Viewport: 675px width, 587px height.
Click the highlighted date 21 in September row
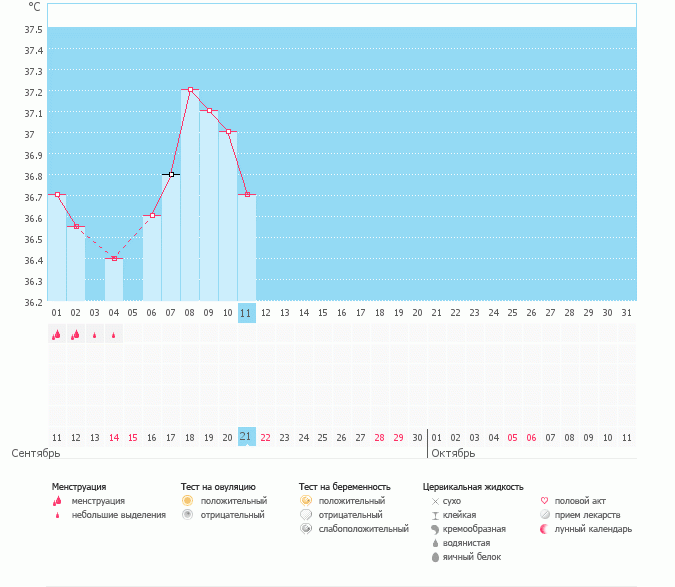tap(247, 437)
